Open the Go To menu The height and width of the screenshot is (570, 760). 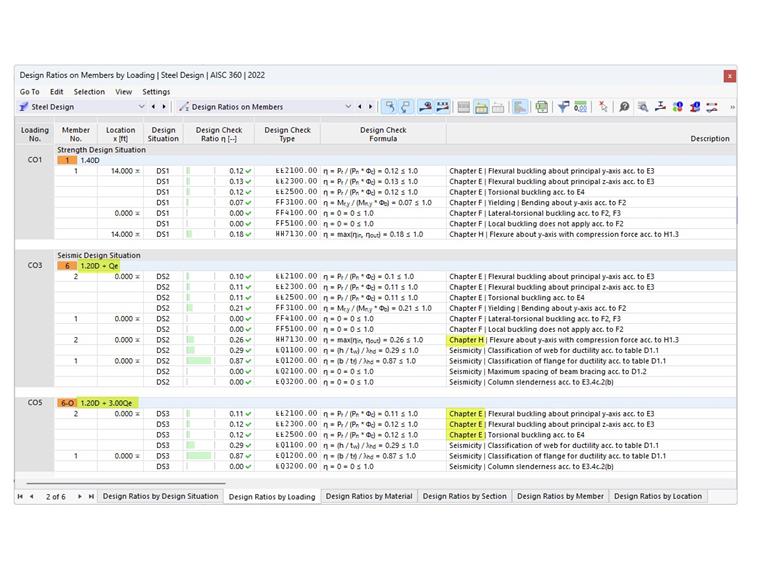pyautogui.click(x=30, y=92)
